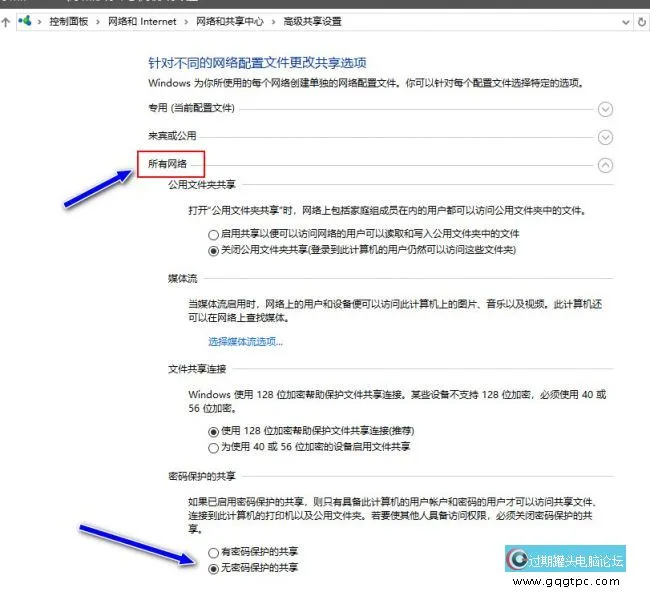Screen dimensions: 650x600
Task: Select 启用共享 public folder sharing option
Action: click(x=212, y=233)
